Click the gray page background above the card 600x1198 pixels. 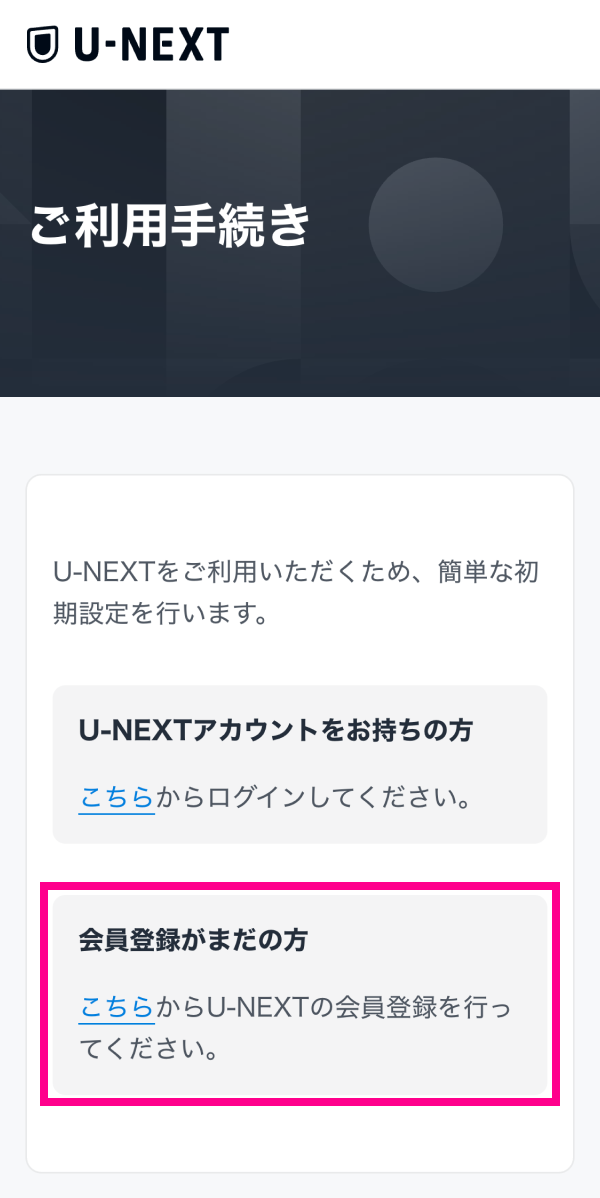(300, 436)
